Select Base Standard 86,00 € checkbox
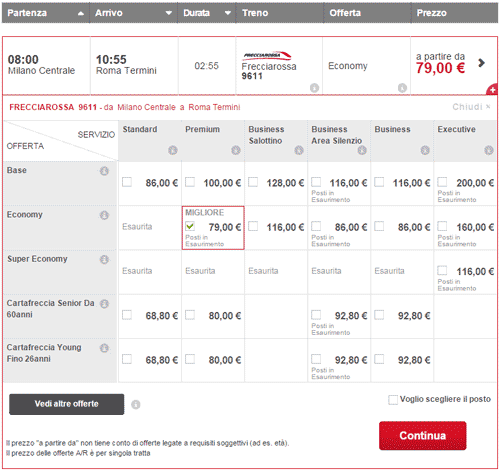The width and height of the screenshot is (500, 471). (127, 182)
